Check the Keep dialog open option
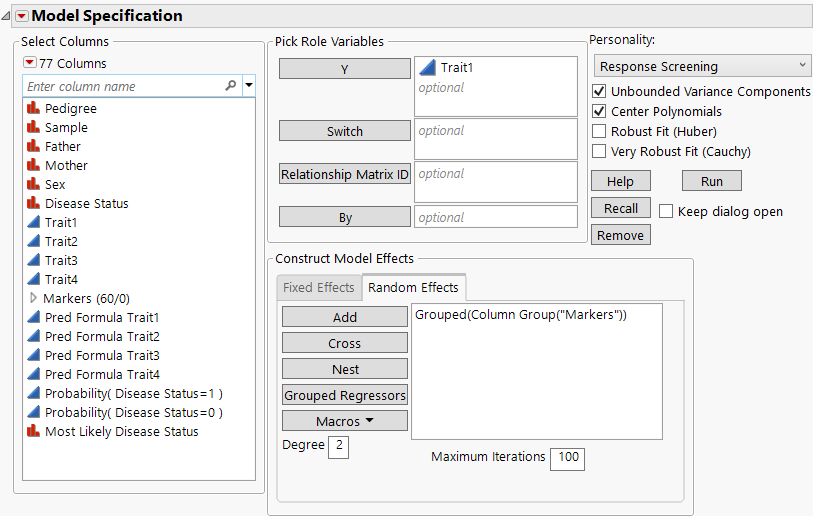Viewport: 813px width, 516px height. (x=666, y=211)
